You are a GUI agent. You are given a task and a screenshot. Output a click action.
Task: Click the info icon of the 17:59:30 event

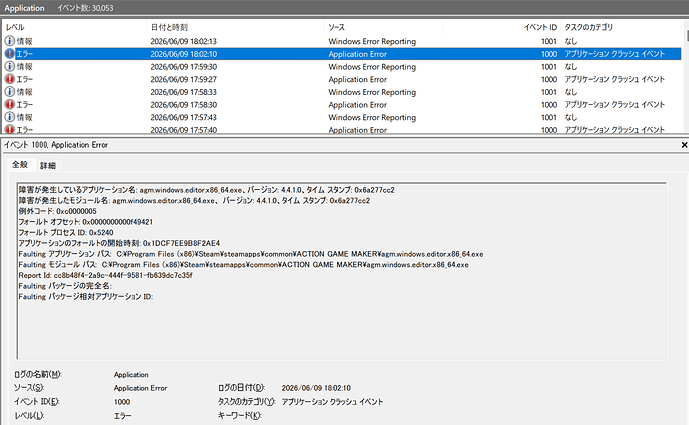[x=9, y=66]
